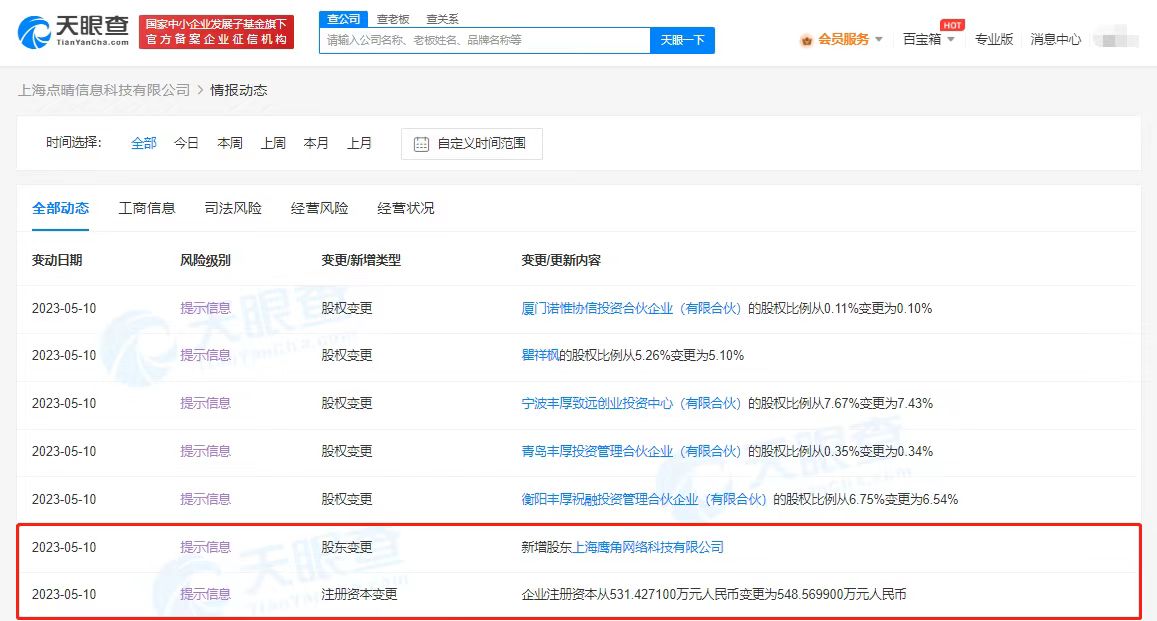This screenshot has height=621, width=1157.
Task: Click the 变更/新增类型 column header
Action: [x=361, y=260]
